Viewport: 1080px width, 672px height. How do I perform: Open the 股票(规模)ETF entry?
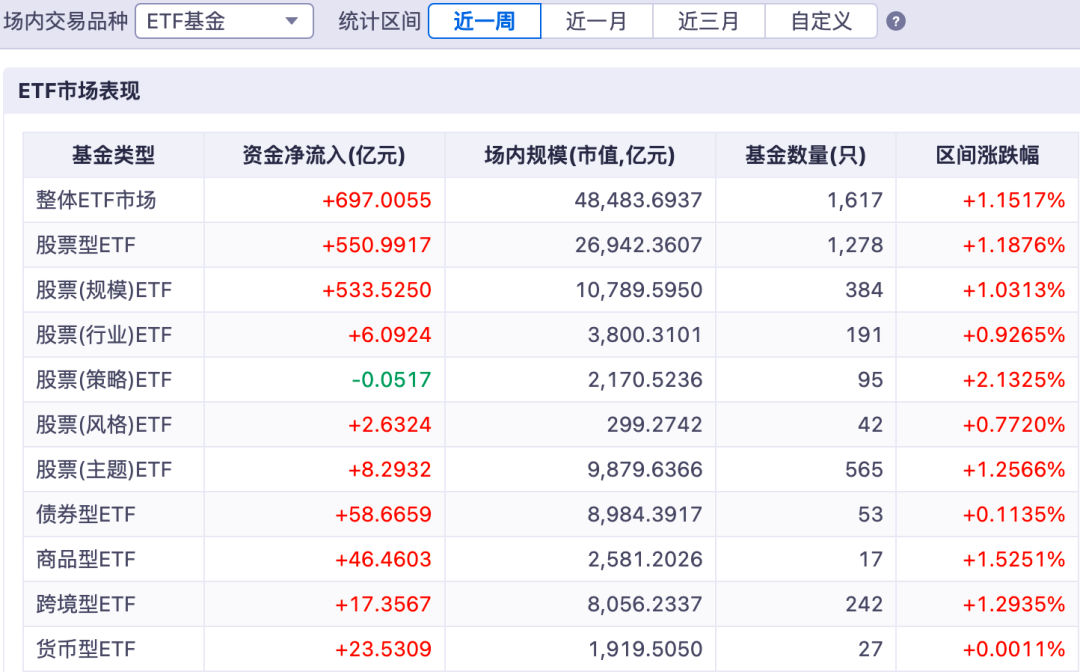point(103,290)
